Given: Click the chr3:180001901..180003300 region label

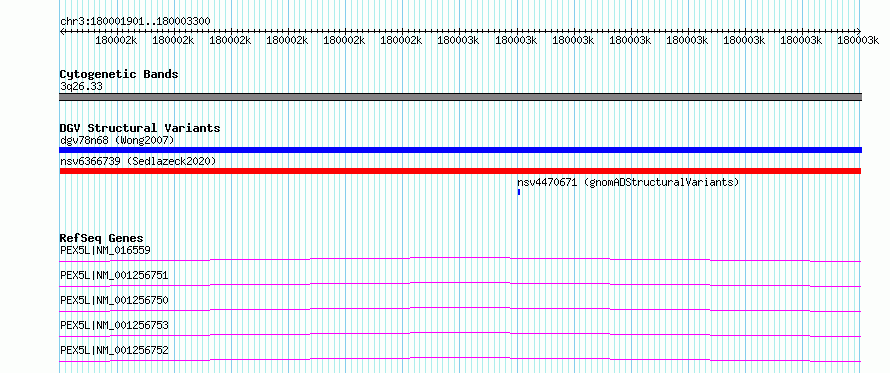Looking at the screenshot, I should 135,21.
